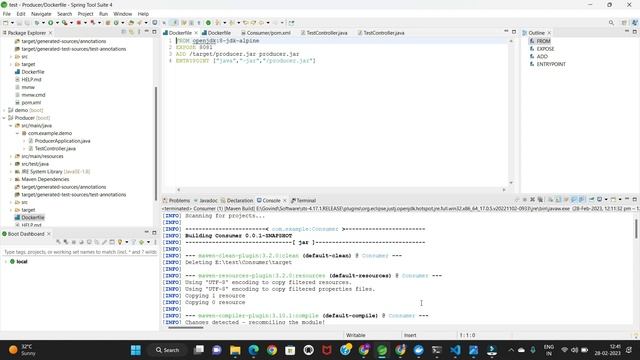Open the Project menu

(85, 14)
